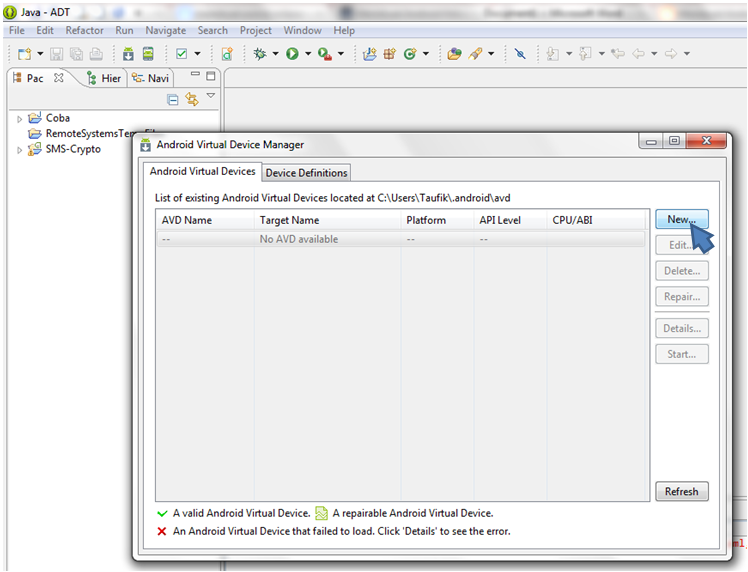Image resolution: width=748 pixels, height=572 pixels.
Task: Open the Android SDK Manager icon
Action: 128,54
